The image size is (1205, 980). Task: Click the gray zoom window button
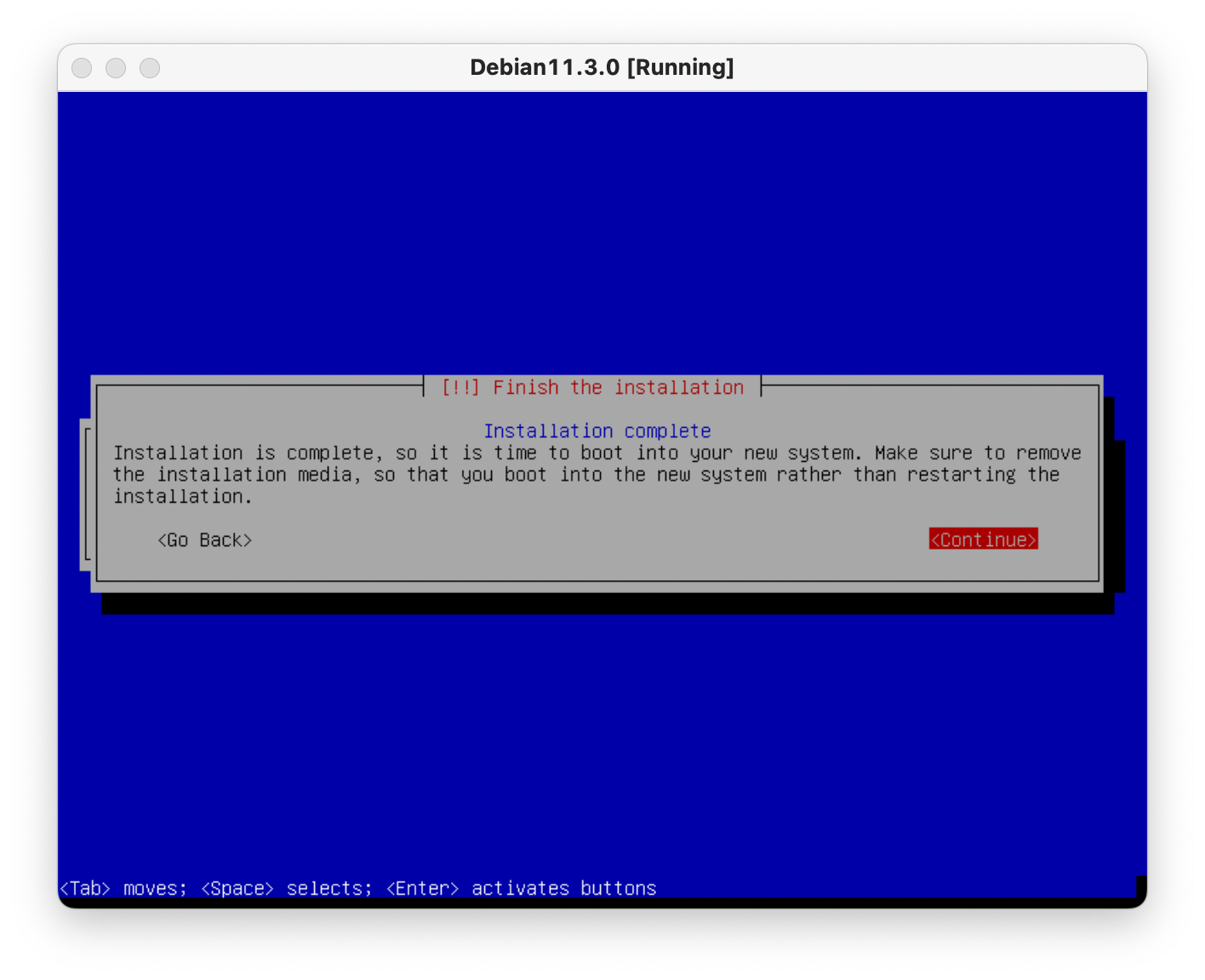[150, 68]
